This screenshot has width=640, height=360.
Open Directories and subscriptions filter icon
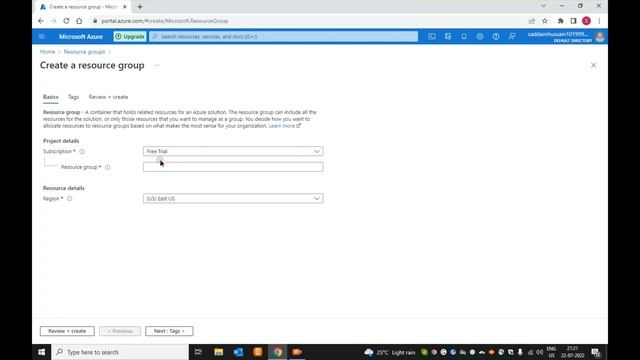(448, 37)
